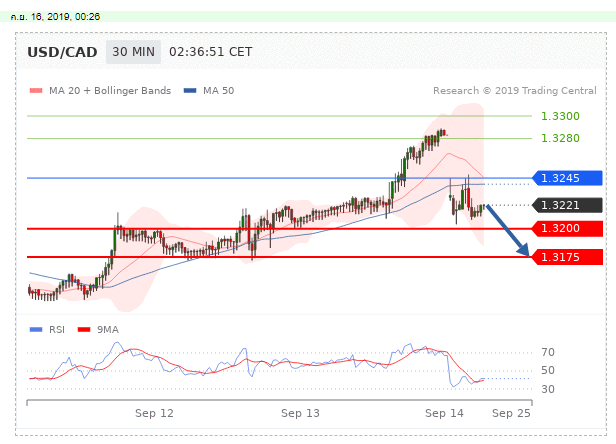The height and width of the screenshot is (444, 616).
Task: Click the MA 20 + Bollinger Bands legend swatch
Action: point(36,91)
